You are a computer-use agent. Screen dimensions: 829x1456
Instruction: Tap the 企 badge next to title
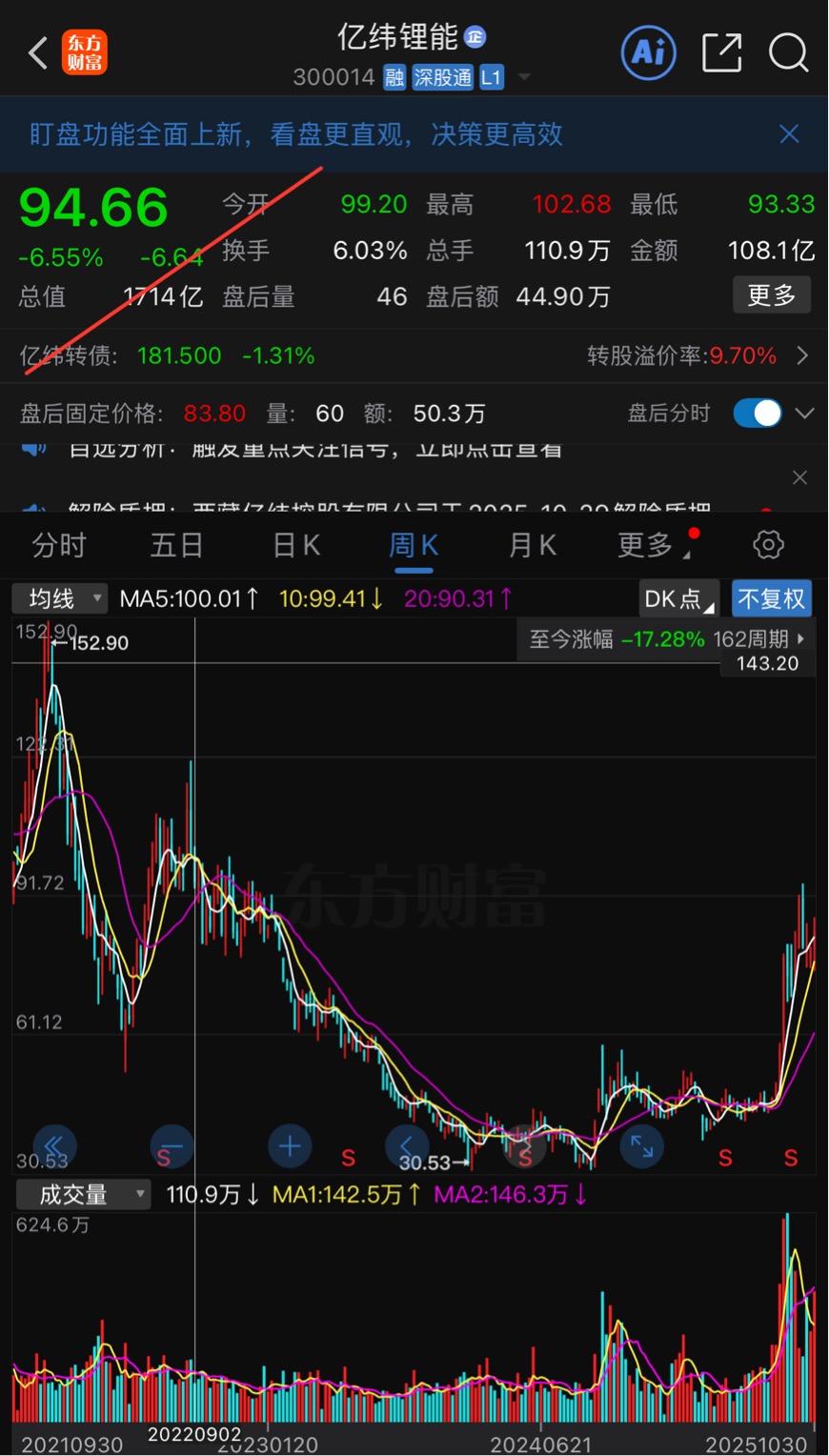coord(475,36)
